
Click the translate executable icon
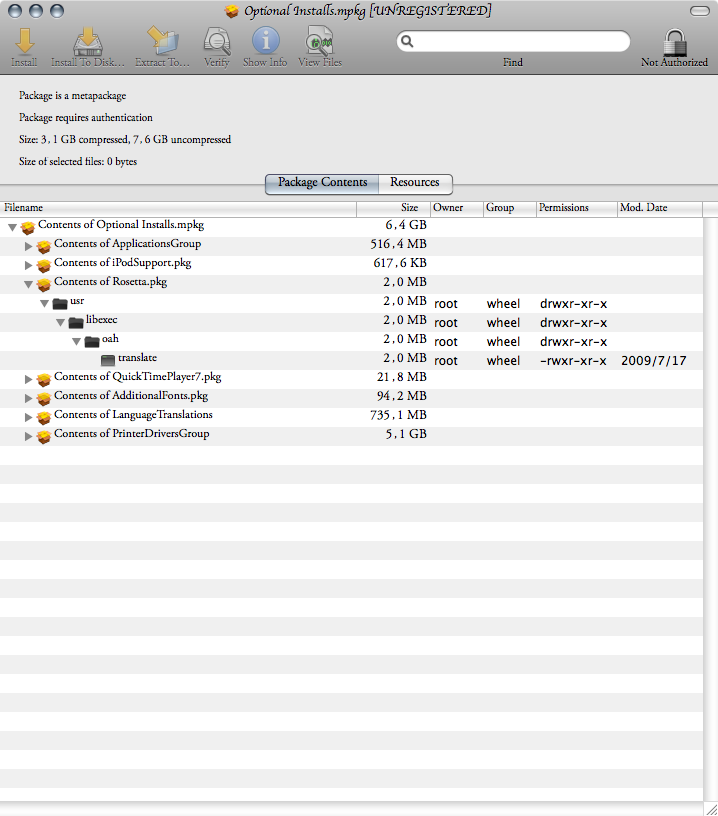(108, 360)
